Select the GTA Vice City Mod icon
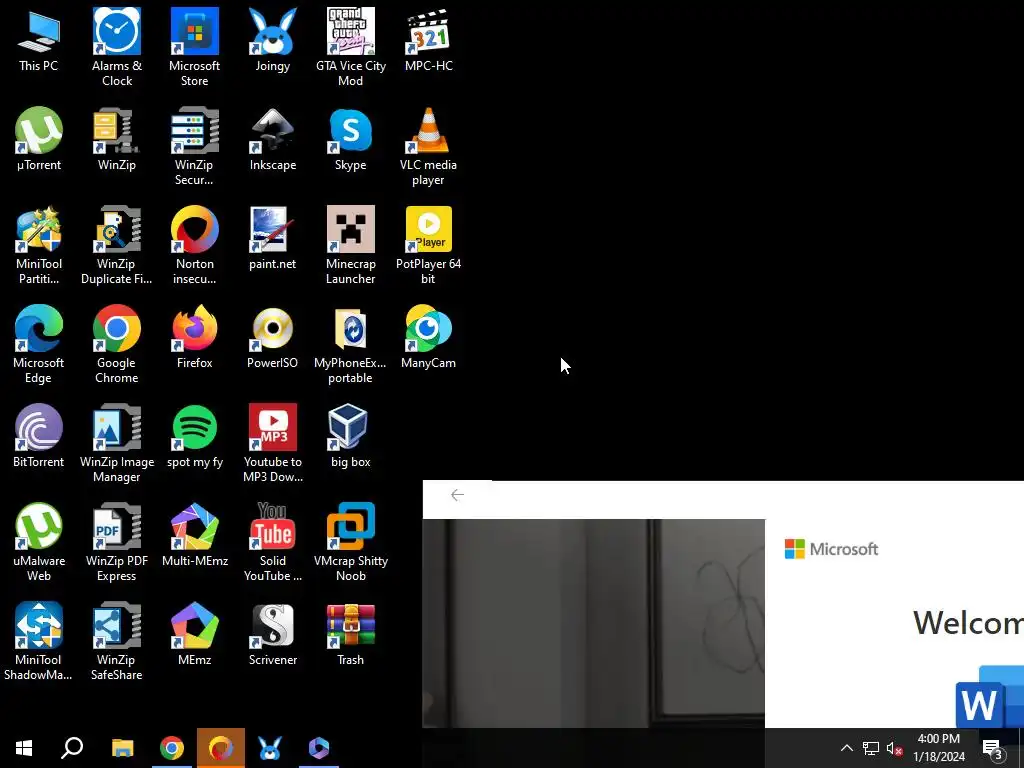The image size is (1024, 768). [x=351, y=48]
